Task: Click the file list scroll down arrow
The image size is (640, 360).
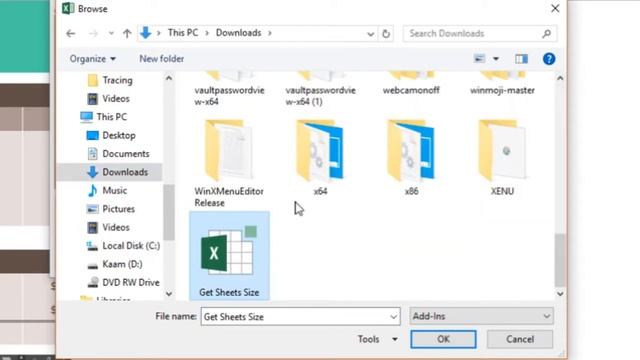Action: (560, 294)
